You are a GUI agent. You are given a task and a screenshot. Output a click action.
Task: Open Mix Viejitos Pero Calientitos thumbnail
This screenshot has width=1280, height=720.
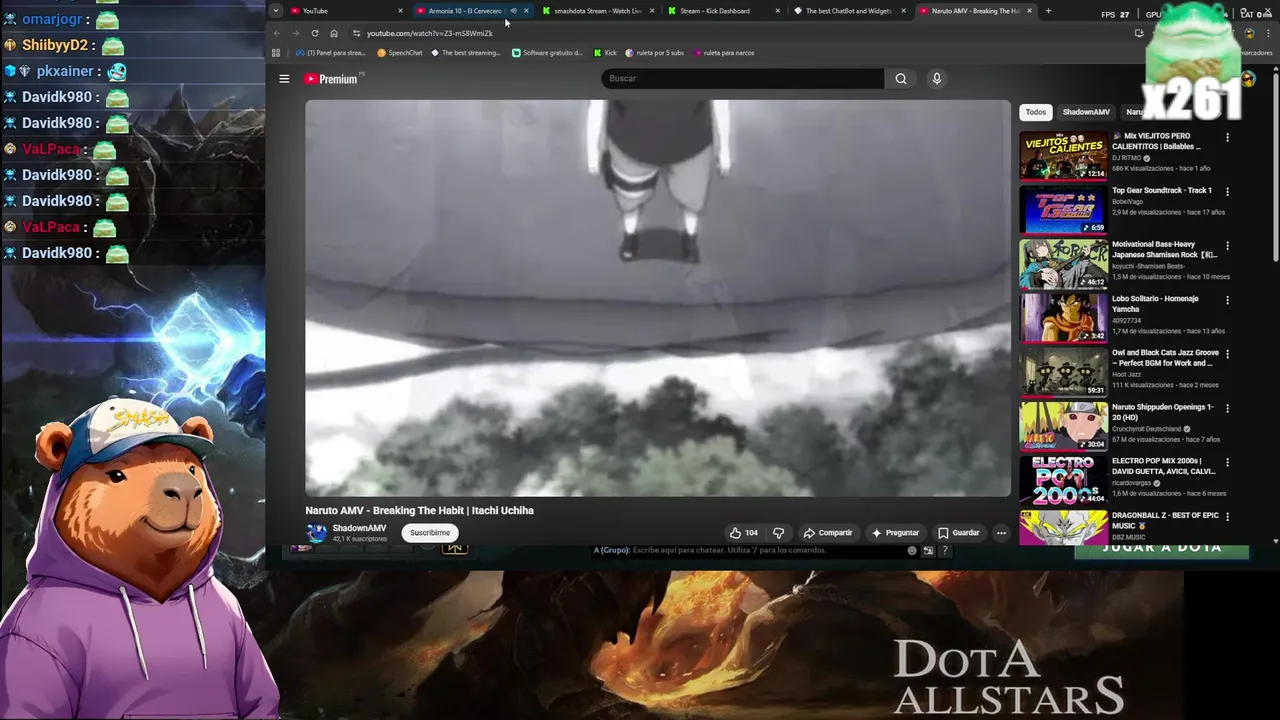point(1063,155)
